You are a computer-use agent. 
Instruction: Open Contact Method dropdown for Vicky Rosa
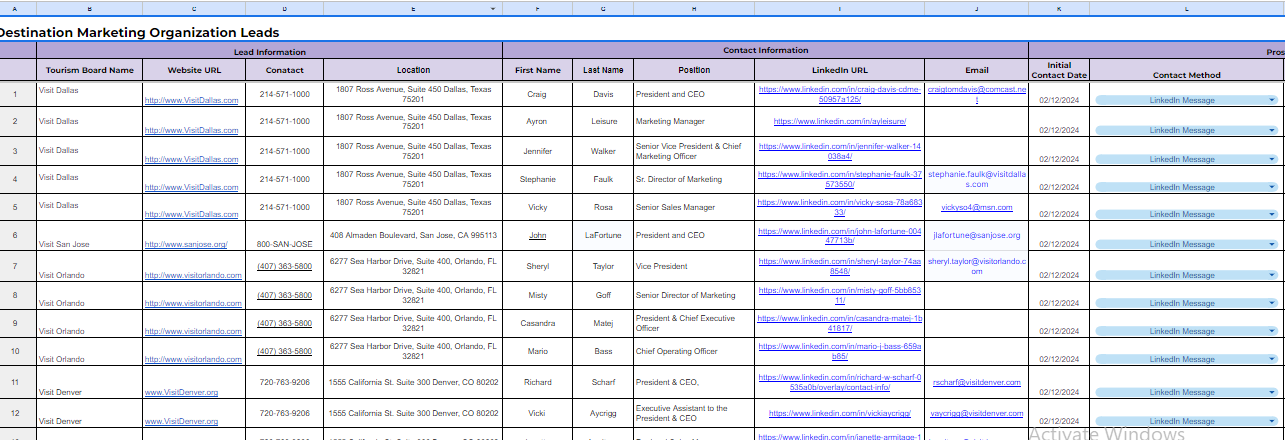tap(1272, 214)
